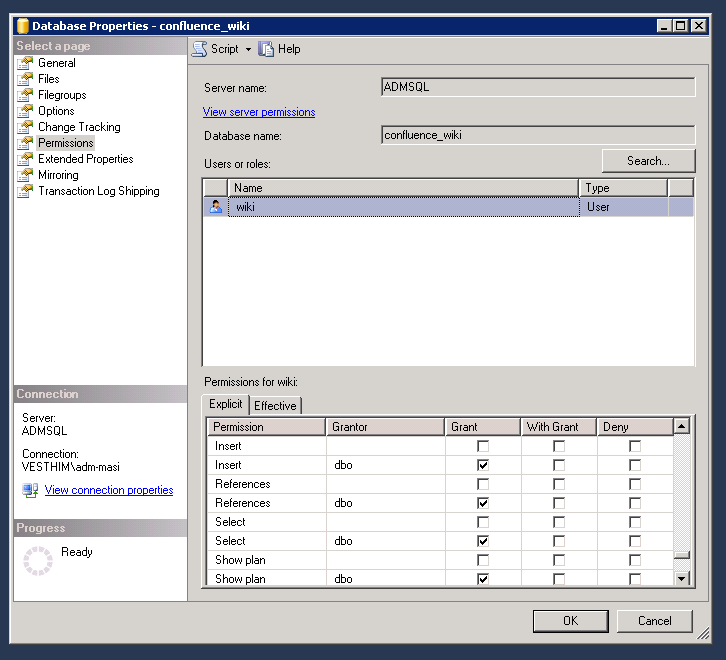This screenshot has height=660, width=726.
Task: Check Deny for Select without grantor
Action: click(x=635, y=522)
